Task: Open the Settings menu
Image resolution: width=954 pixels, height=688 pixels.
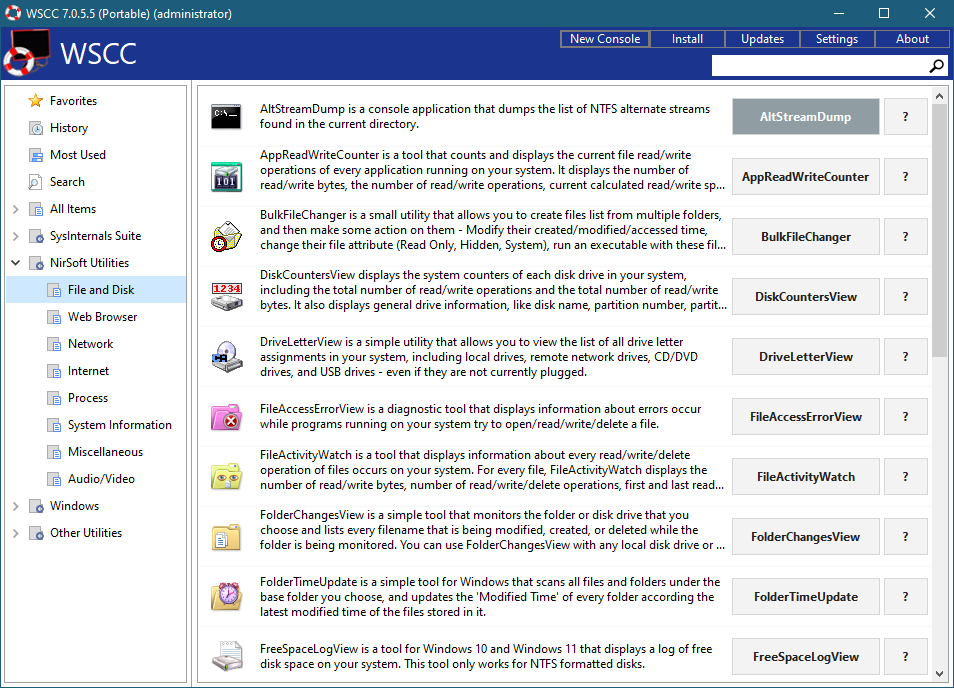Action: [x=836, y=39]
